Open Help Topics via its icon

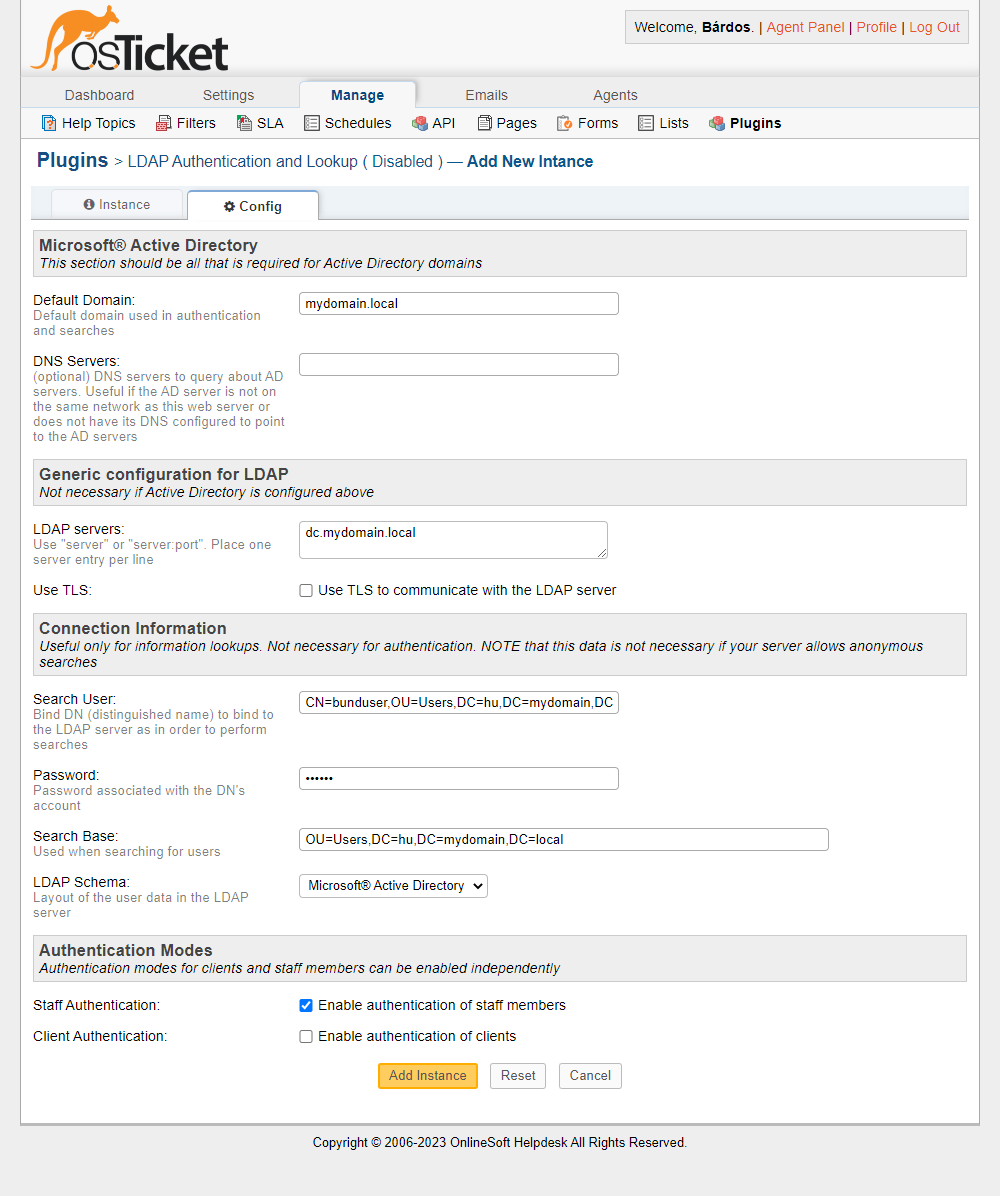point(48,122)
